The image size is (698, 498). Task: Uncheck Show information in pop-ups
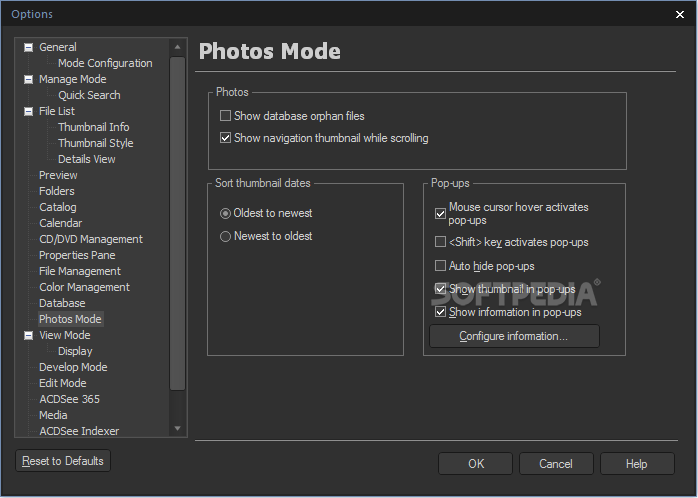440,312
